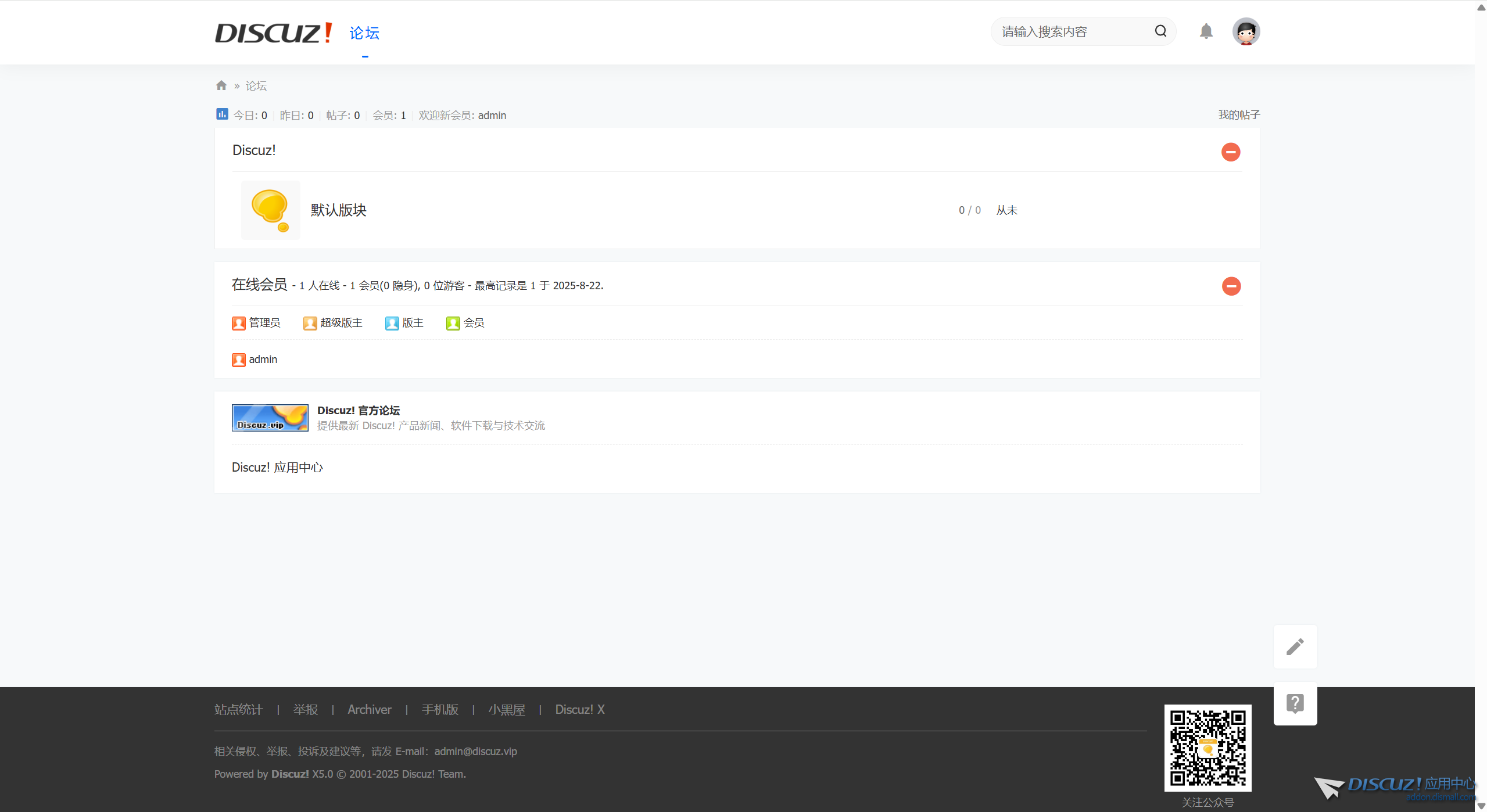Open the 论坛 navigation tab
Image resolution: width=1487 pixels, height=812 pixels.
tap(364, 33)
